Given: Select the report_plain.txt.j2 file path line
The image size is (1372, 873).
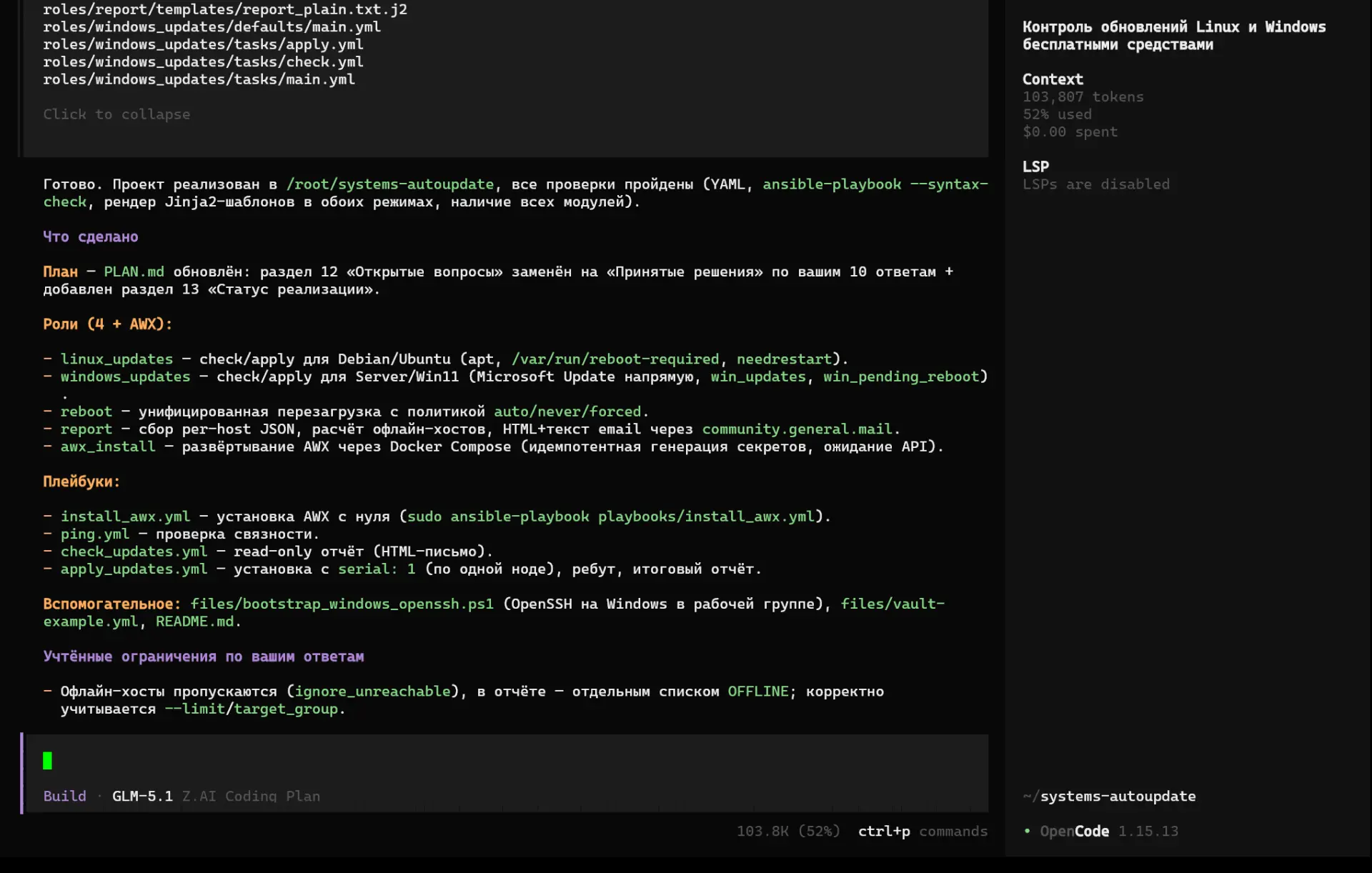Looking at the screenshot, I should (225, 9).
